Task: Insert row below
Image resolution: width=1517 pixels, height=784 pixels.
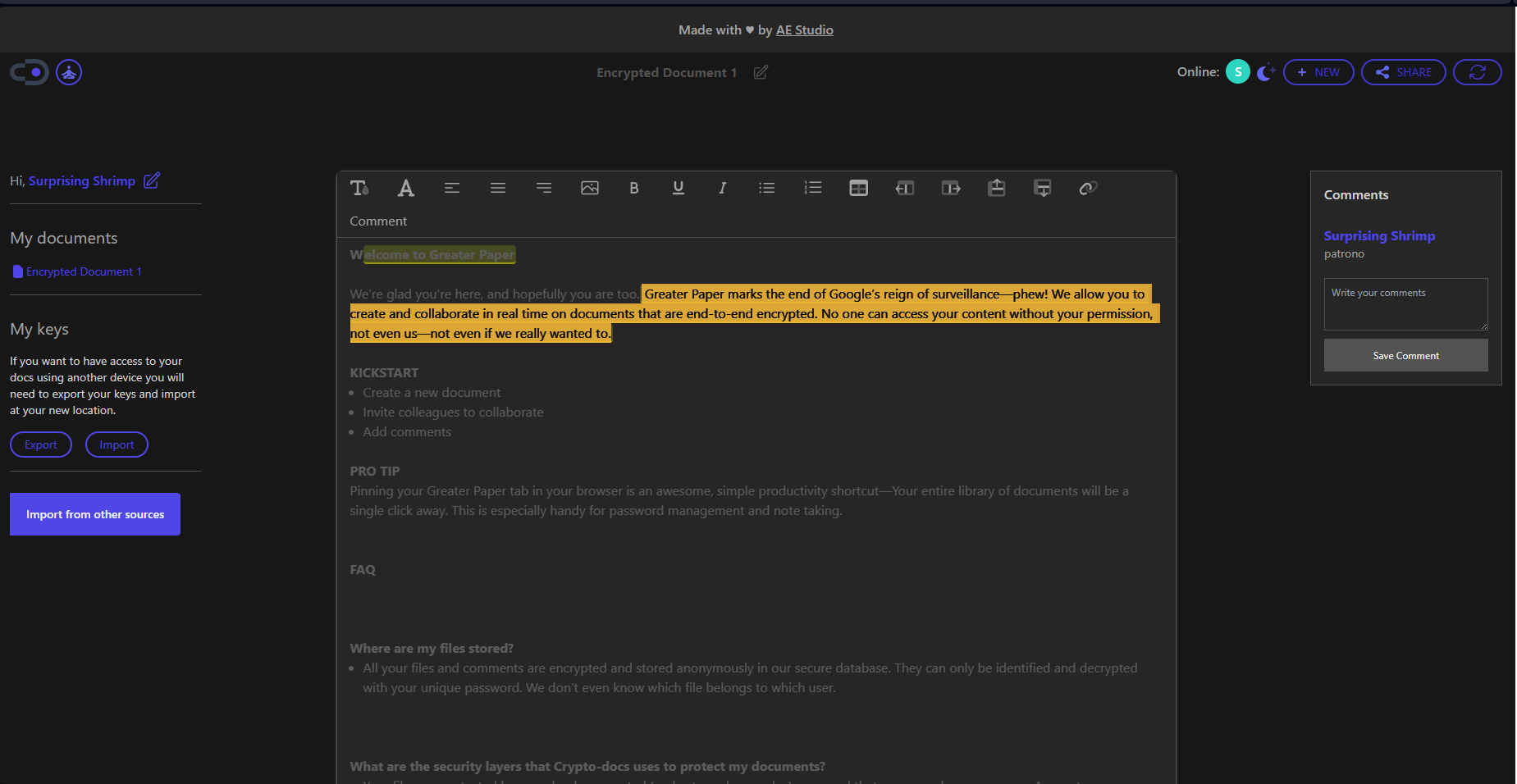Action: pos(1042,188)
